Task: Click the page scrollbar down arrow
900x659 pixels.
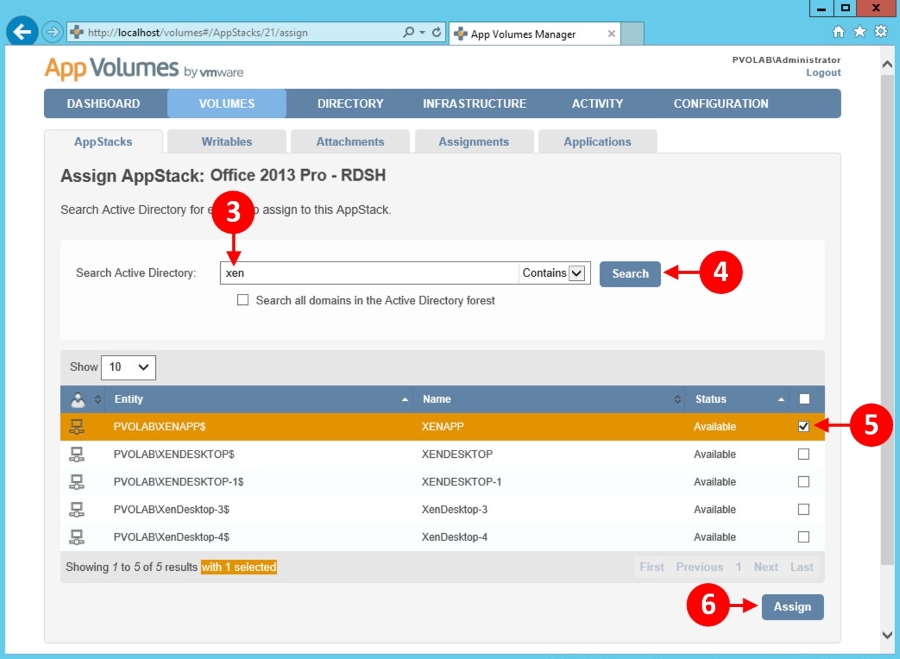Action: tap(887, 634)
